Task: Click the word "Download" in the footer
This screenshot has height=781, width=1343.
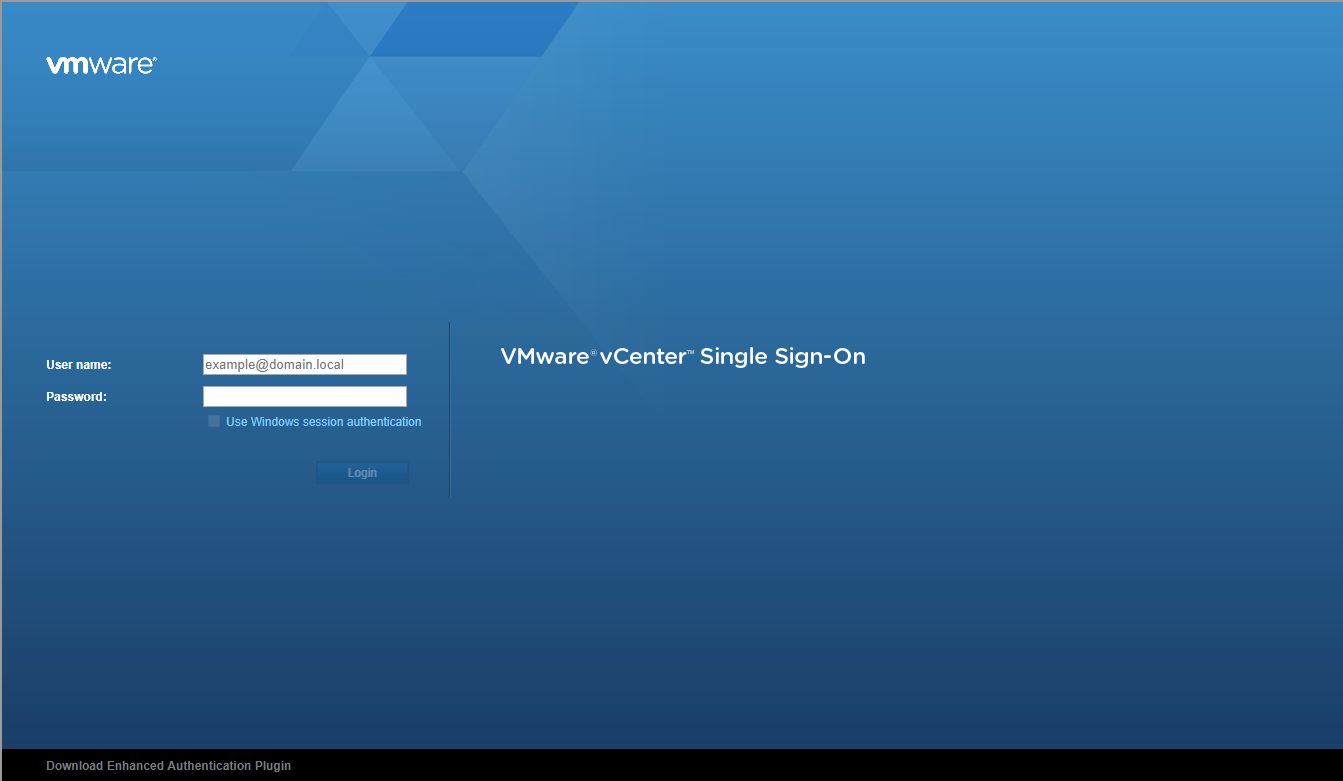Action: (x=74, y=766)
